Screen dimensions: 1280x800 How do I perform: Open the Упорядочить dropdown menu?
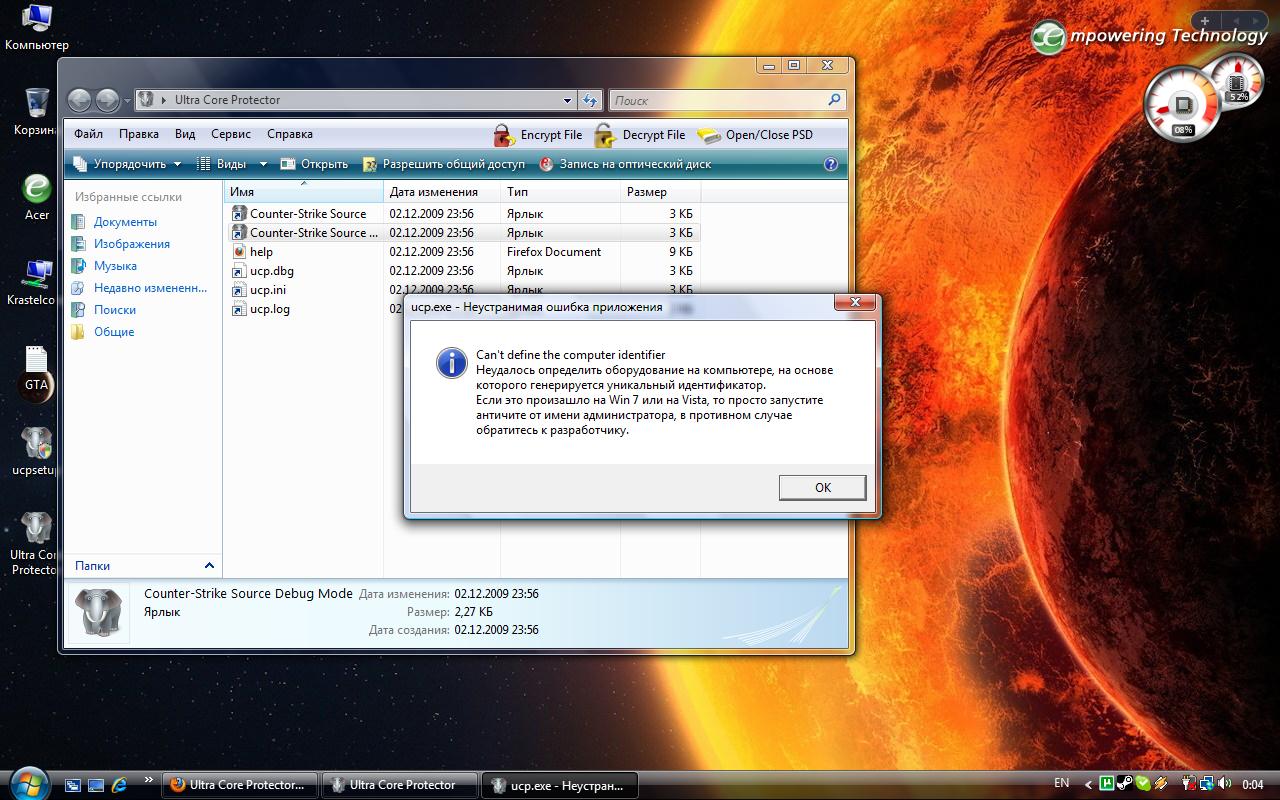(x=127, y=164)
